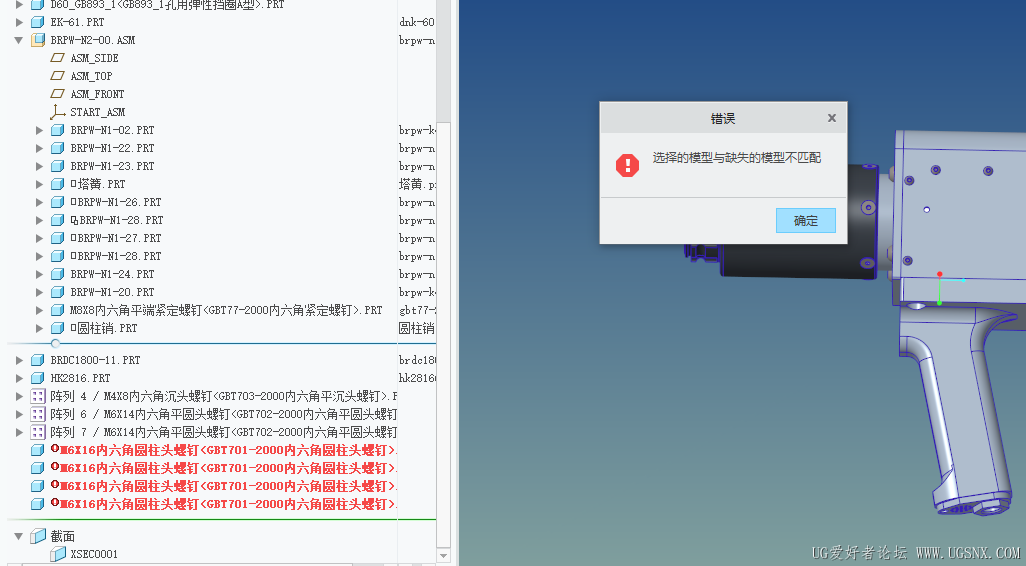Image resolution: width=1026 pixels, height=566 pixels.
Task: Click the BRPW-N1-24.PRT part icon
Action: (58, 274)
